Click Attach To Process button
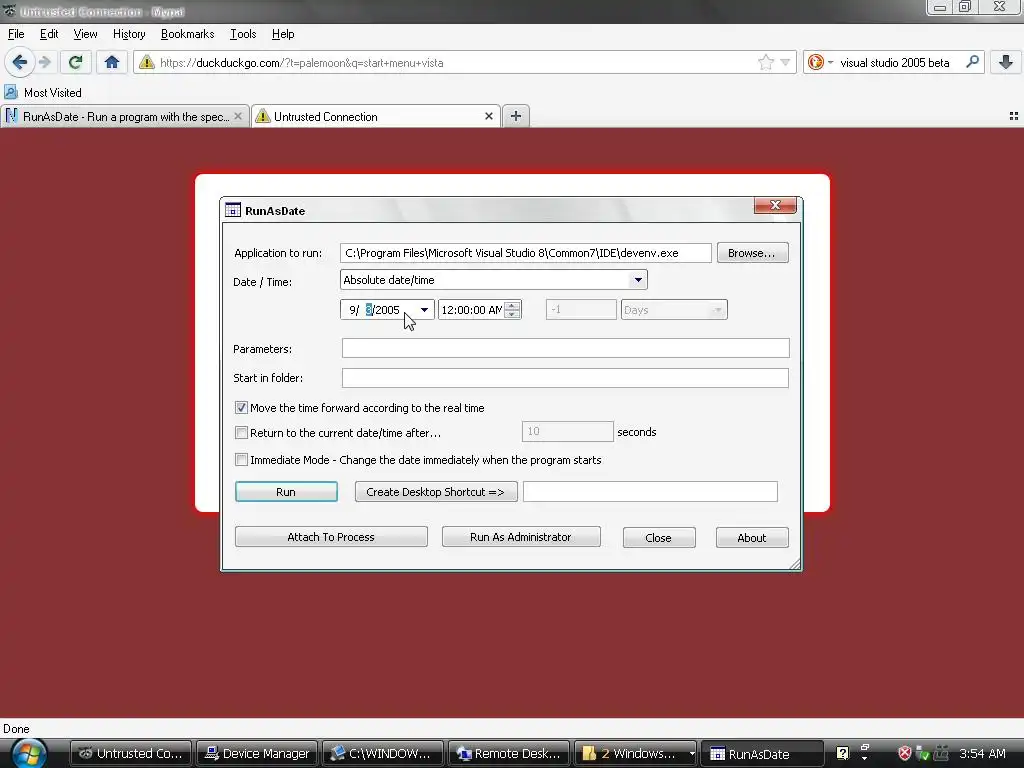The width and height of the screenshot is (1024, 768). coord(331,537)
